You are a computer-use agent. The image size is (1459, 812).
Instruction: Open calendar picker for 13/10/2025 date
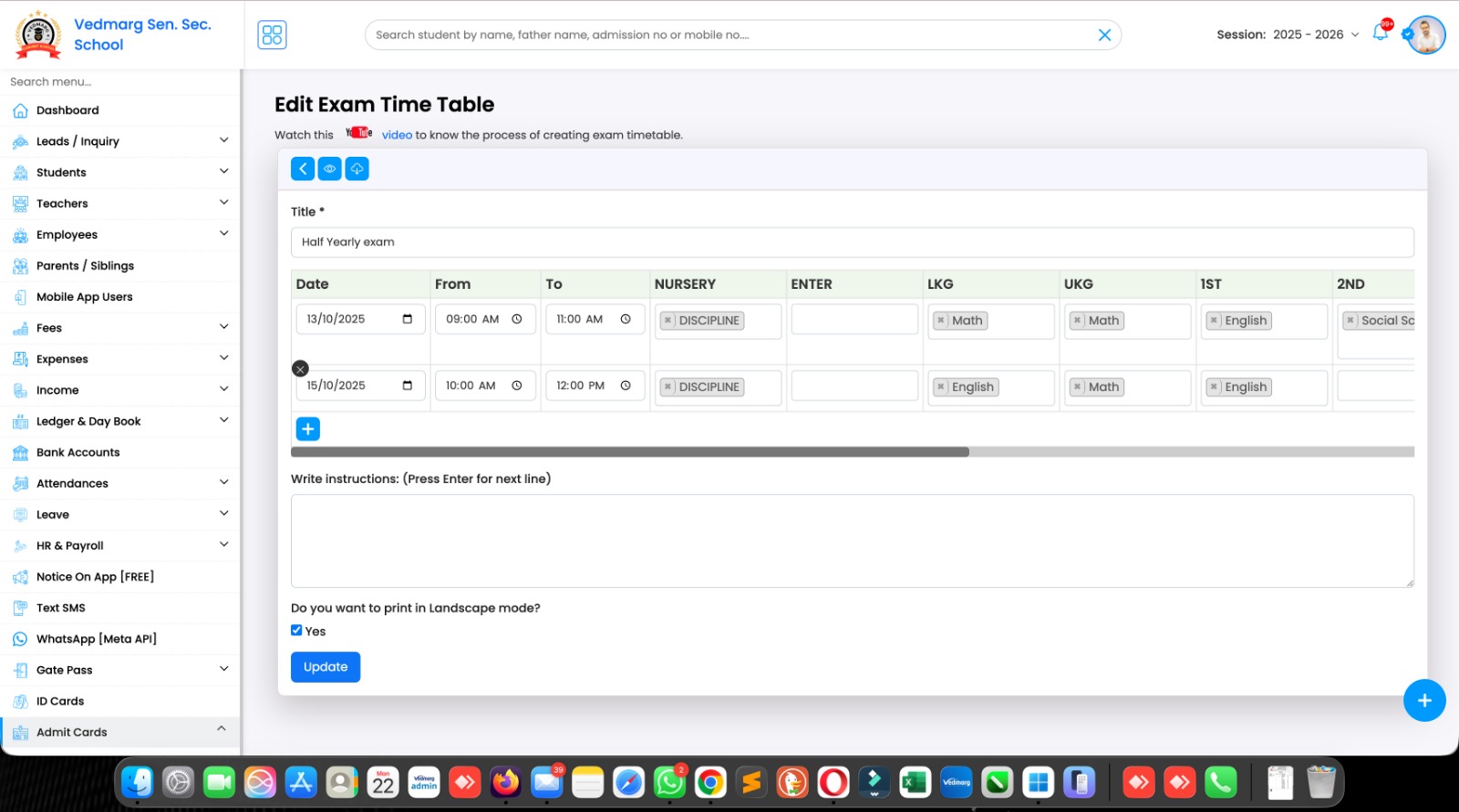[x=408, y=319]
